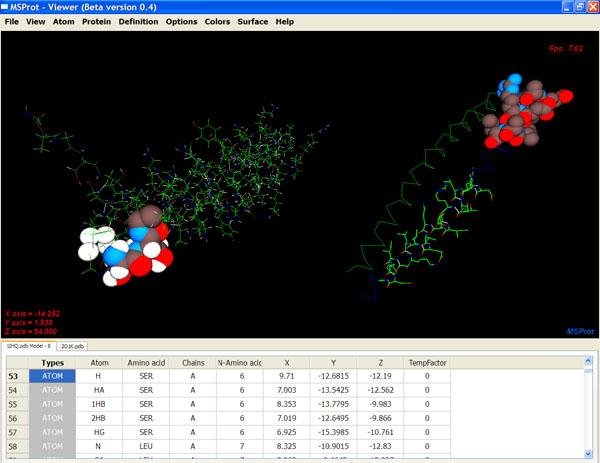Viewport: 600px width, 463px height.
Task: Click X value '9.71'
Action: tap(287, 376)
